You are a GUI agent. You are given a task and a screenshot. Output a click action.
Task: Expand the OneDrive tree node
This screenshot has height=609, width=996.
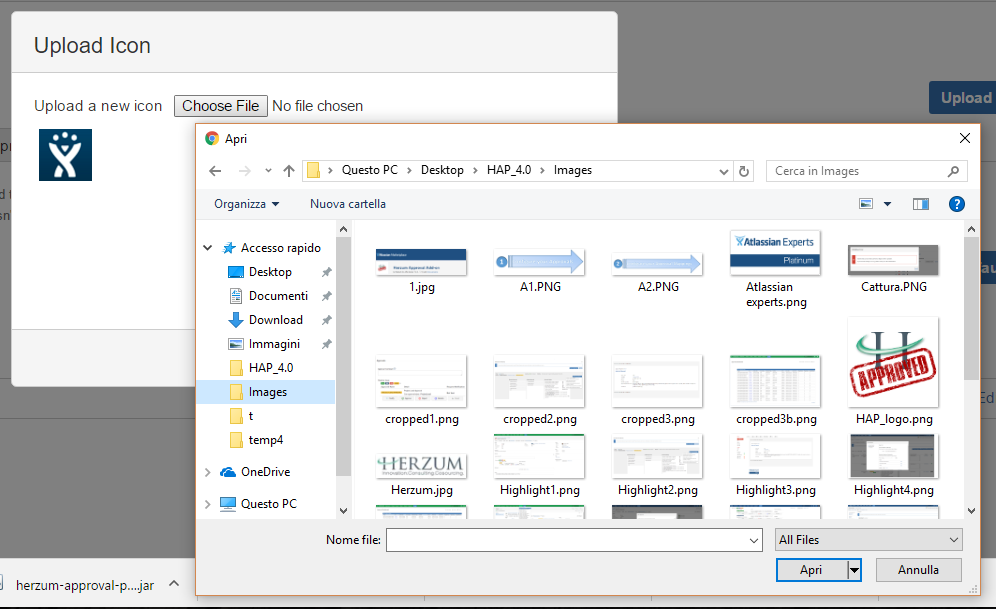[x=208, y=472]
